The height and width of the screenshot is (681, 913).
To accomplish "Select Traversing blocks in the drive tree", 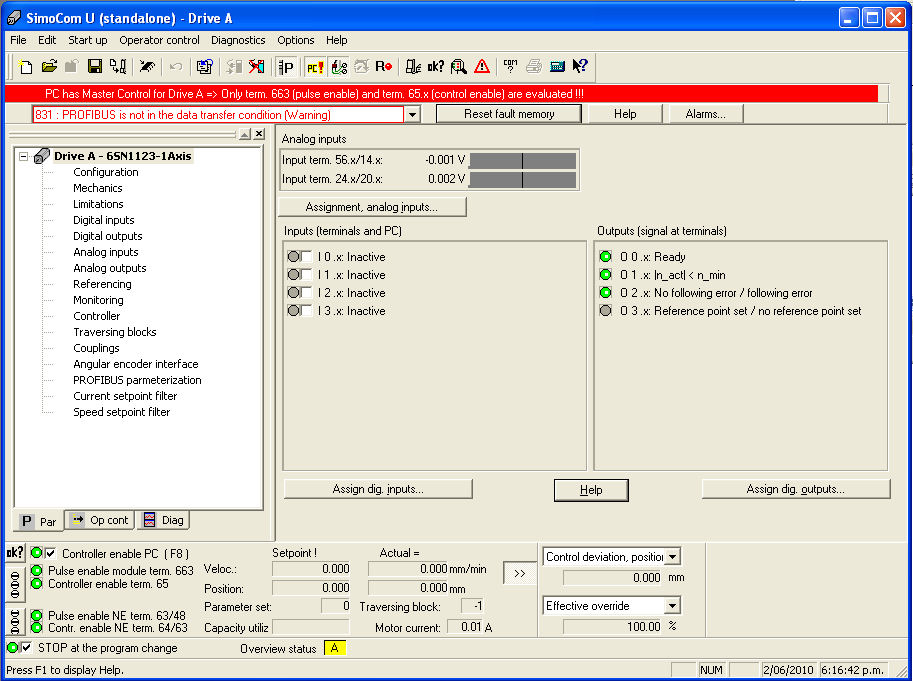I will [115, 332].
